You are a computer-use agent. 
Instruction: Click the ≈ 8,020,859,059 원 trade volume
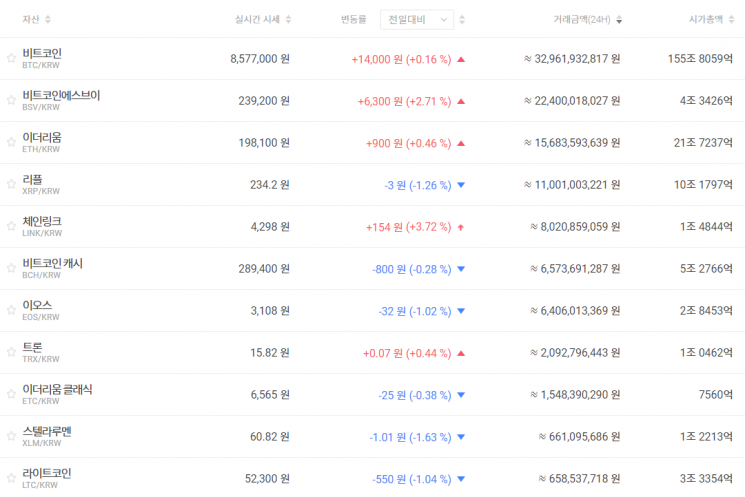(575, 227)
